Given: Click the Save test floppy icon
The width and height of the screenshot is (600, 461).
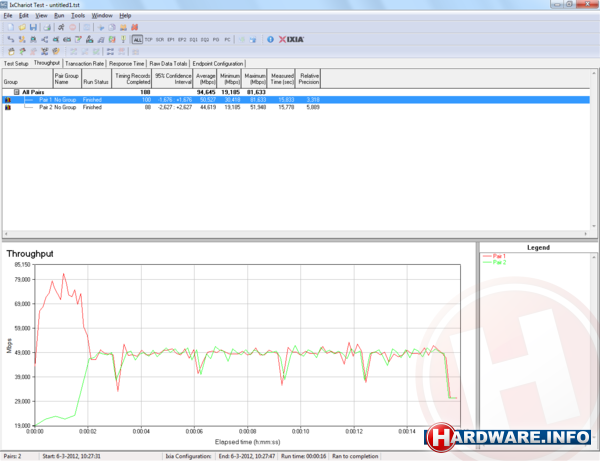Looking at the screenshot, I should [33, 27].
